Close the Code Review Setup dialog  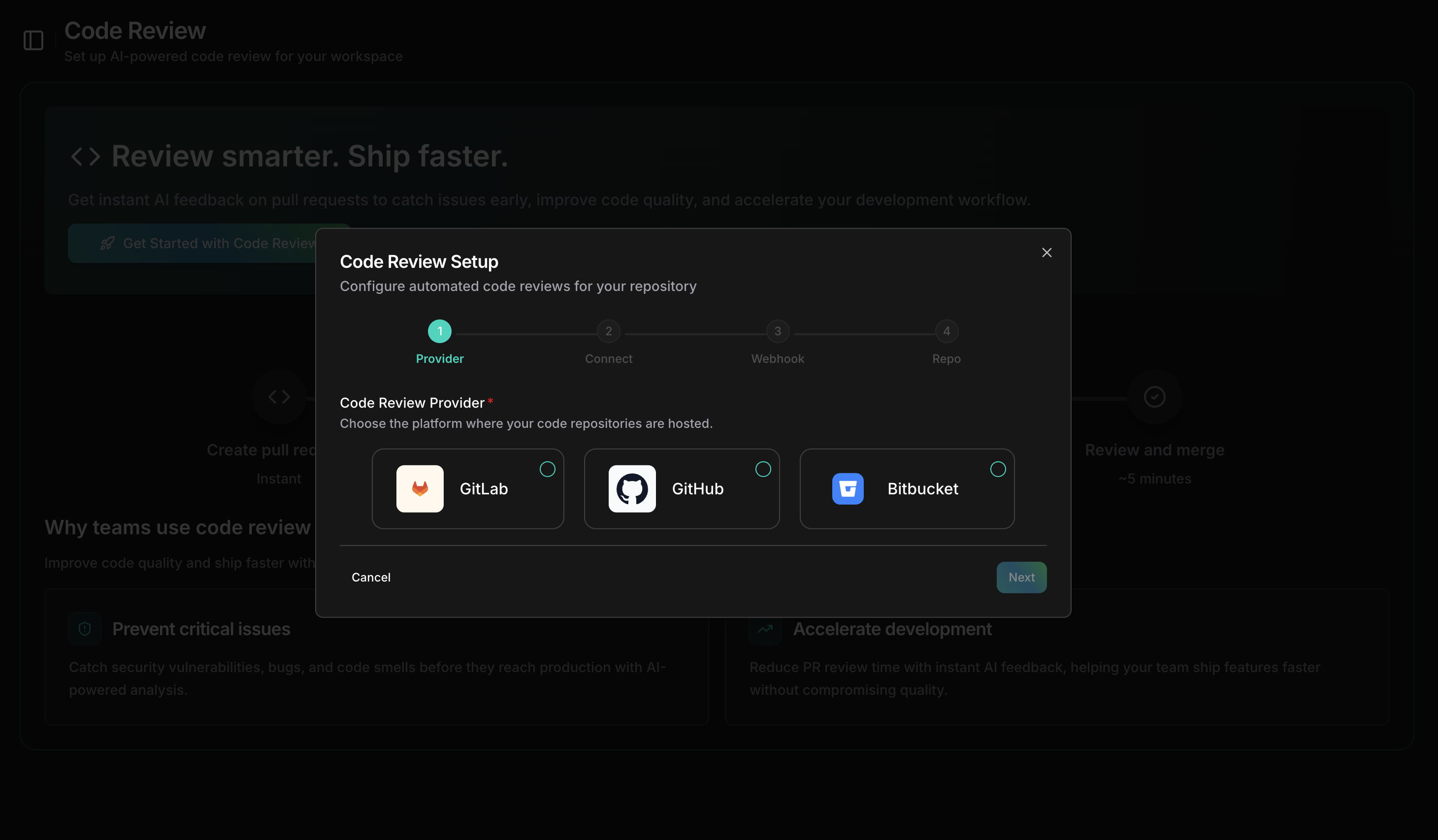coord(1046,252)
